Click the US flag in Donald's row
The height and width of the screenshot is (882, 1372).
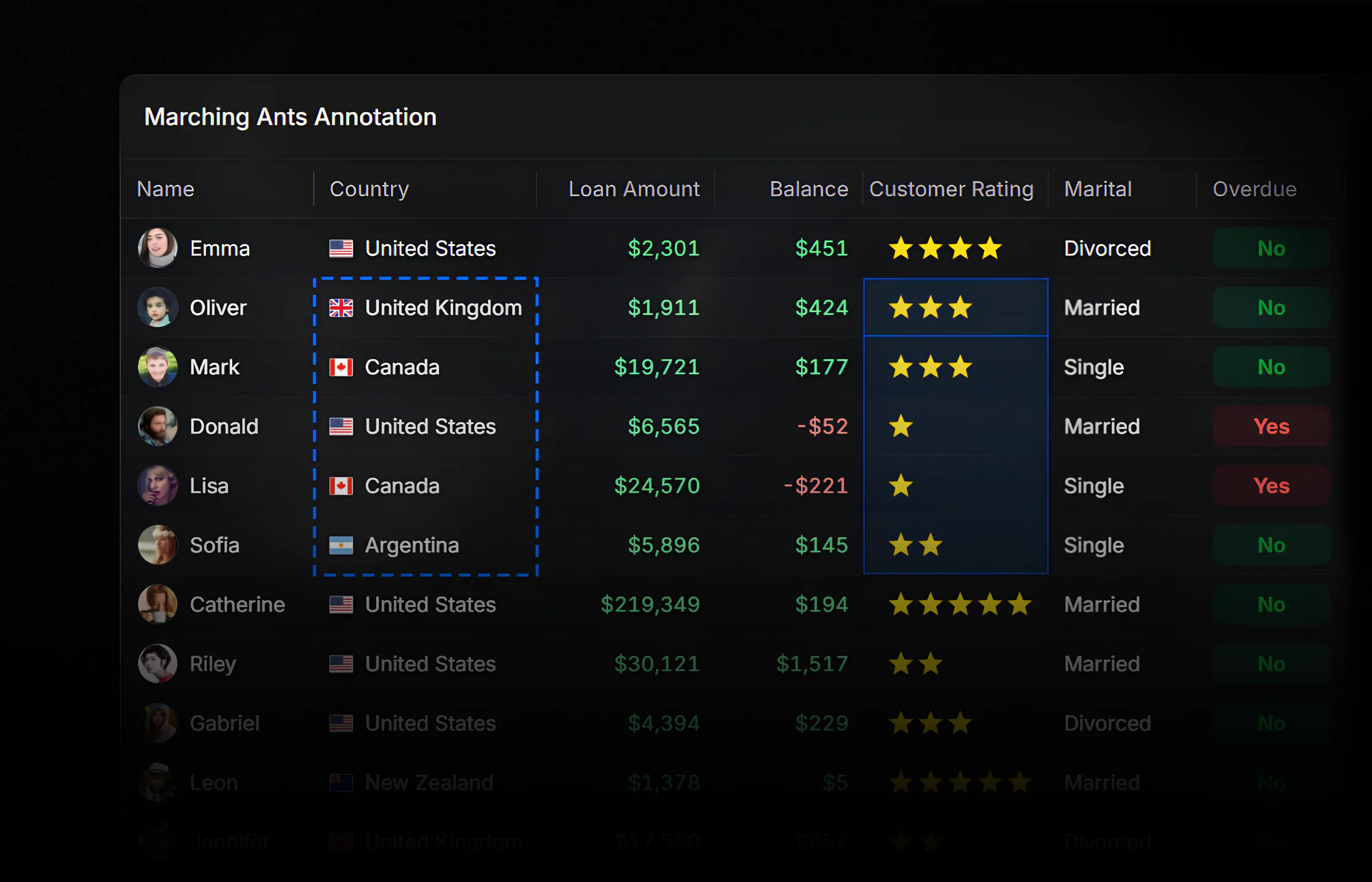click(341, 427)
